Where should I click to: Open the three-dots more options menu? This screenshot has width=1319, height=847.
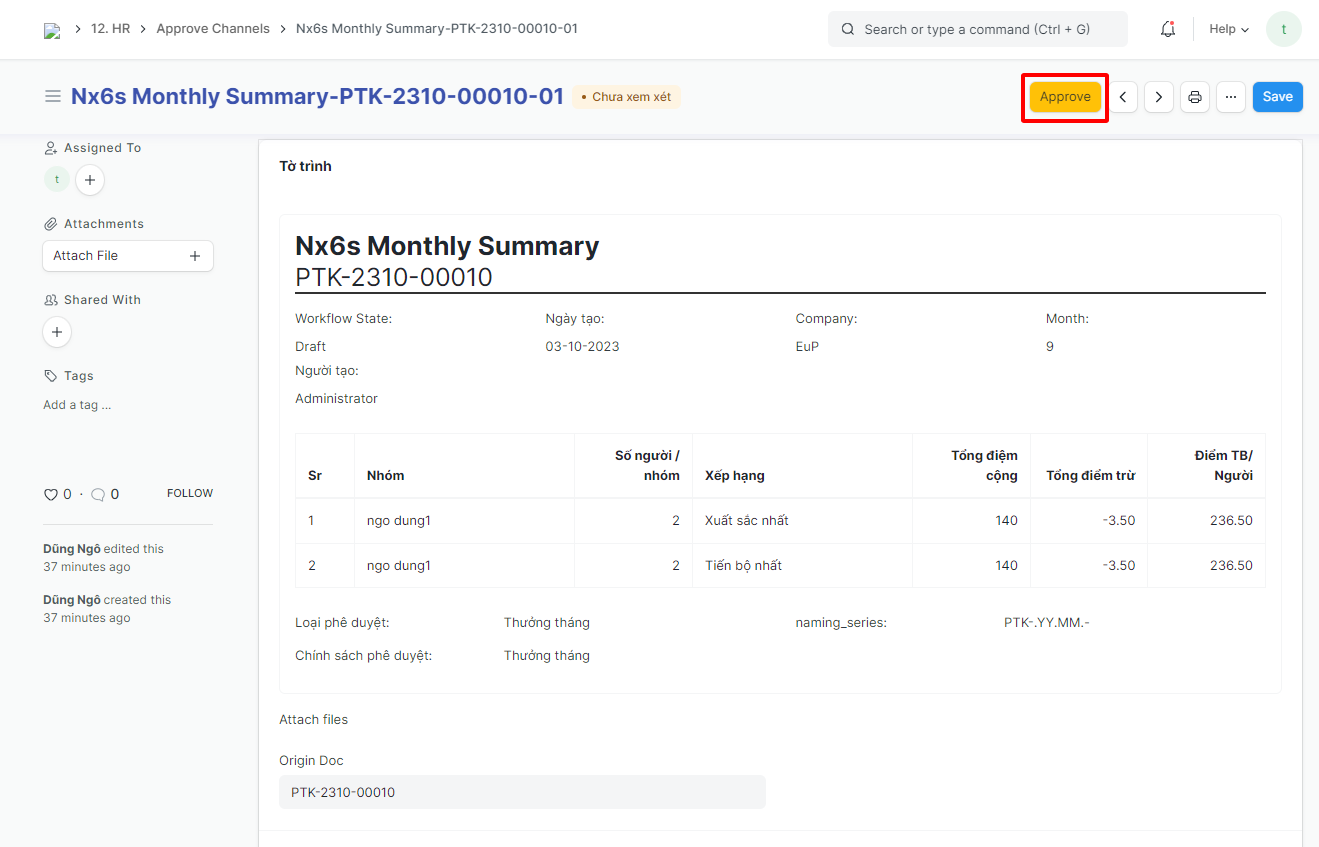(1231, 97)
